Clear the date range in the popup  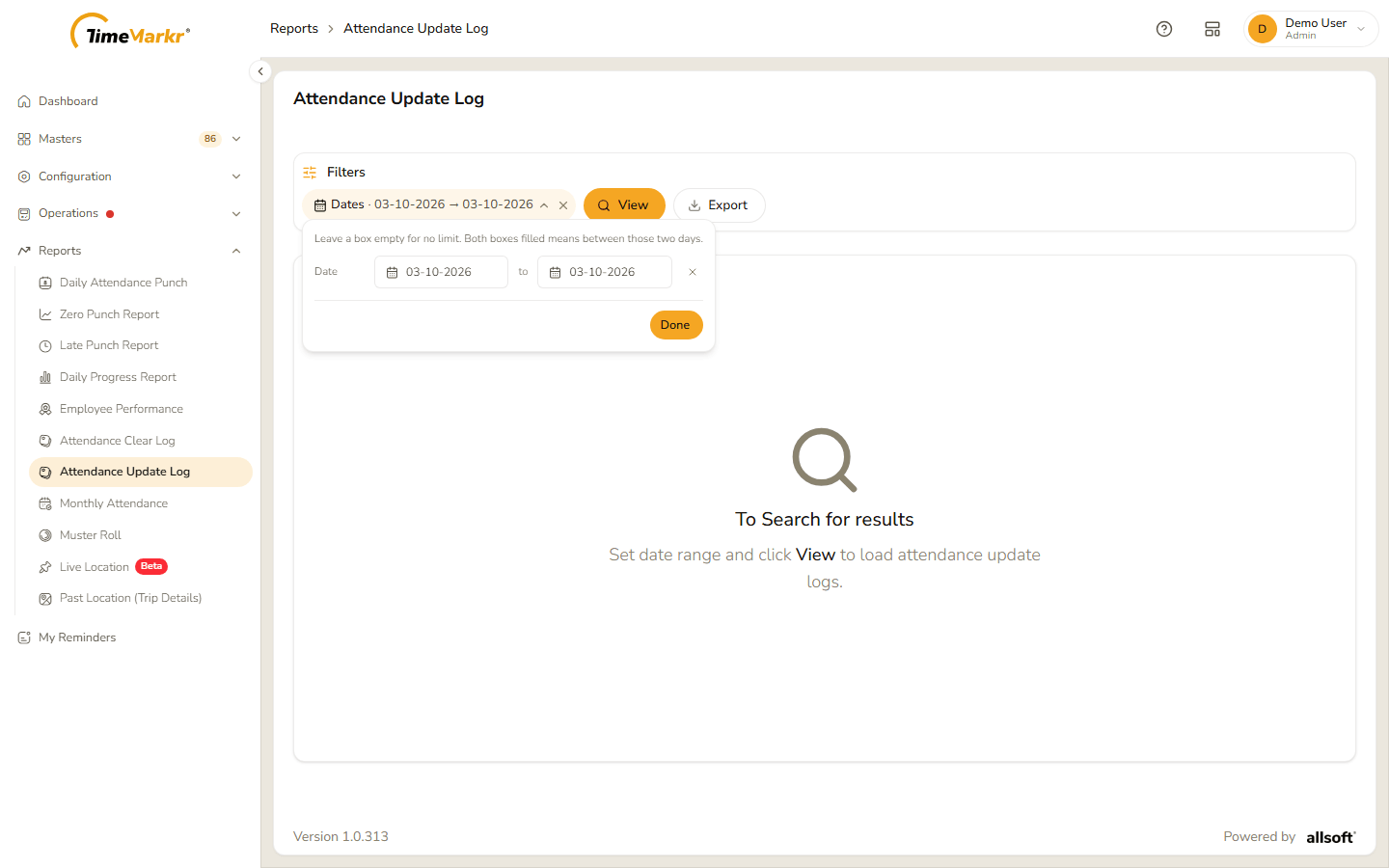(x=693, y=272)
